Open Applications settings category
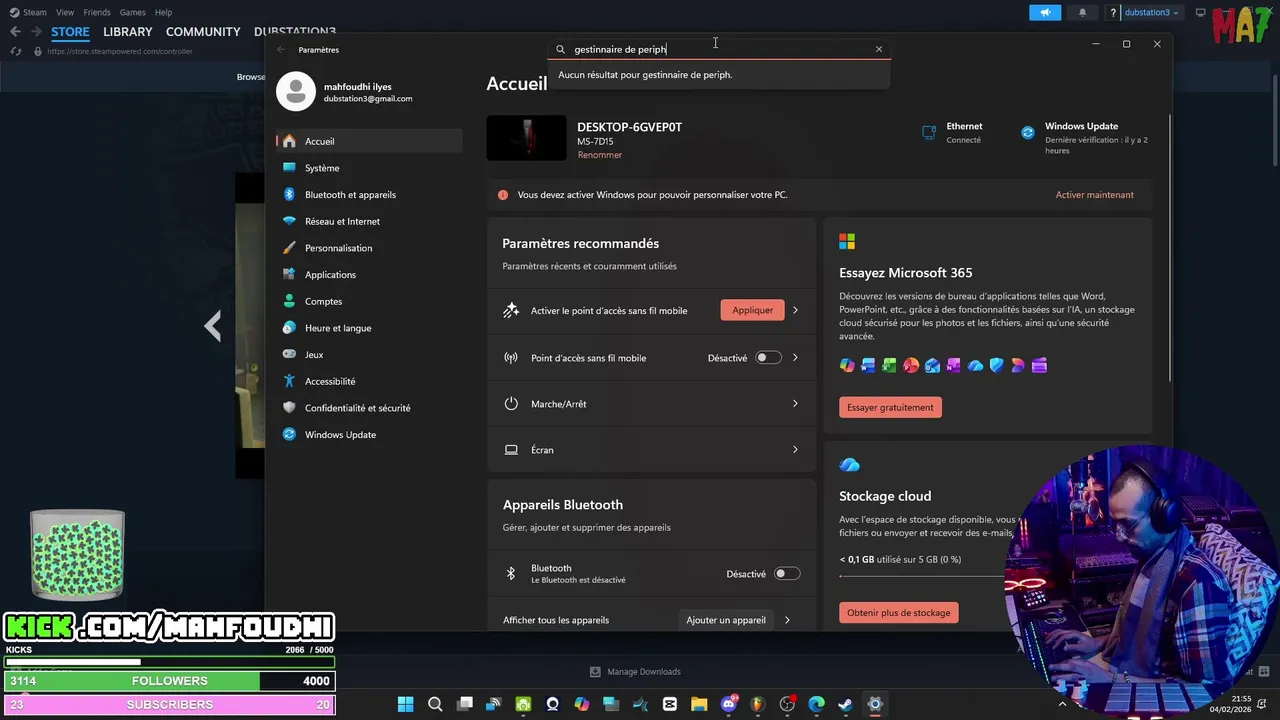 (369, 275)
